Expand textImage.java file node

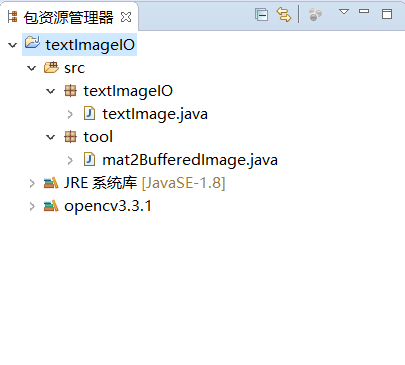tap(70, 114)
